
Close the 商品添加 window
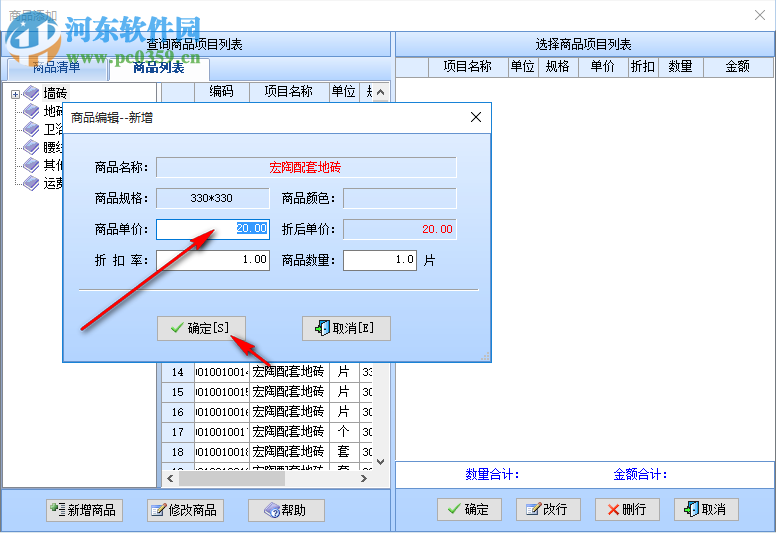760,15
